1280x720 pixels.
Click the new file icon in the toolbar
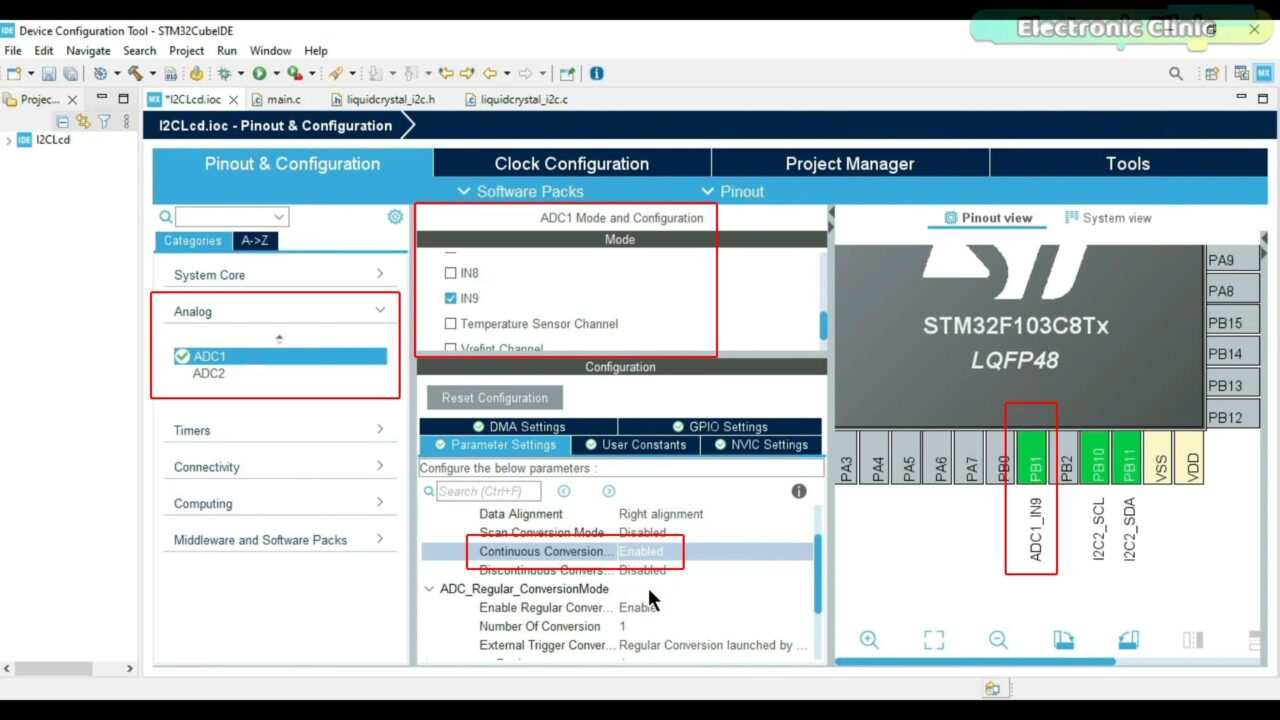tap(14, 74)
